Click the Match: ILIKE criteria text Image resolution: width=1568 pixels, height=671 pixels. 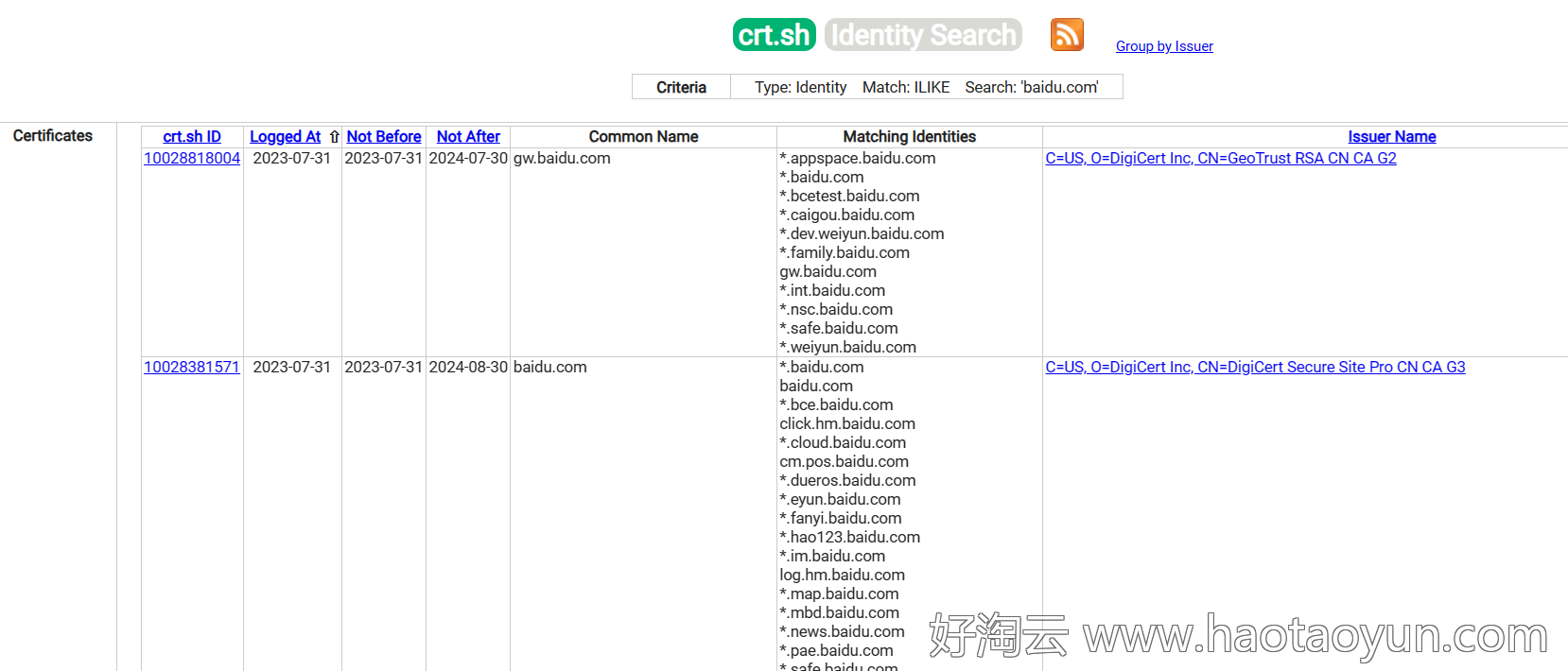click(x=906, y=87)
